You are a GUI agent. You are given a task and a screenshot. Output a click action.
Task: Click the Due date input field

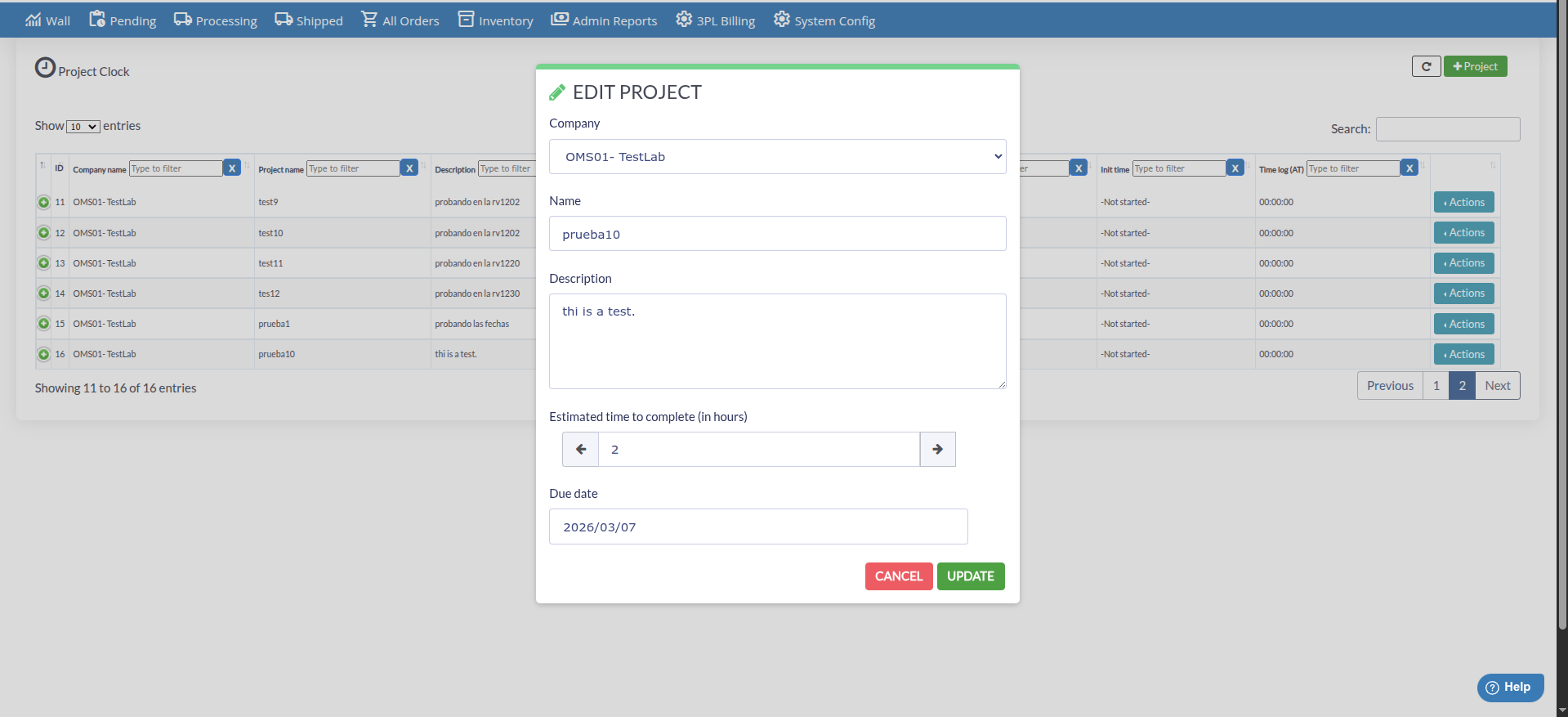pos(757,527)
